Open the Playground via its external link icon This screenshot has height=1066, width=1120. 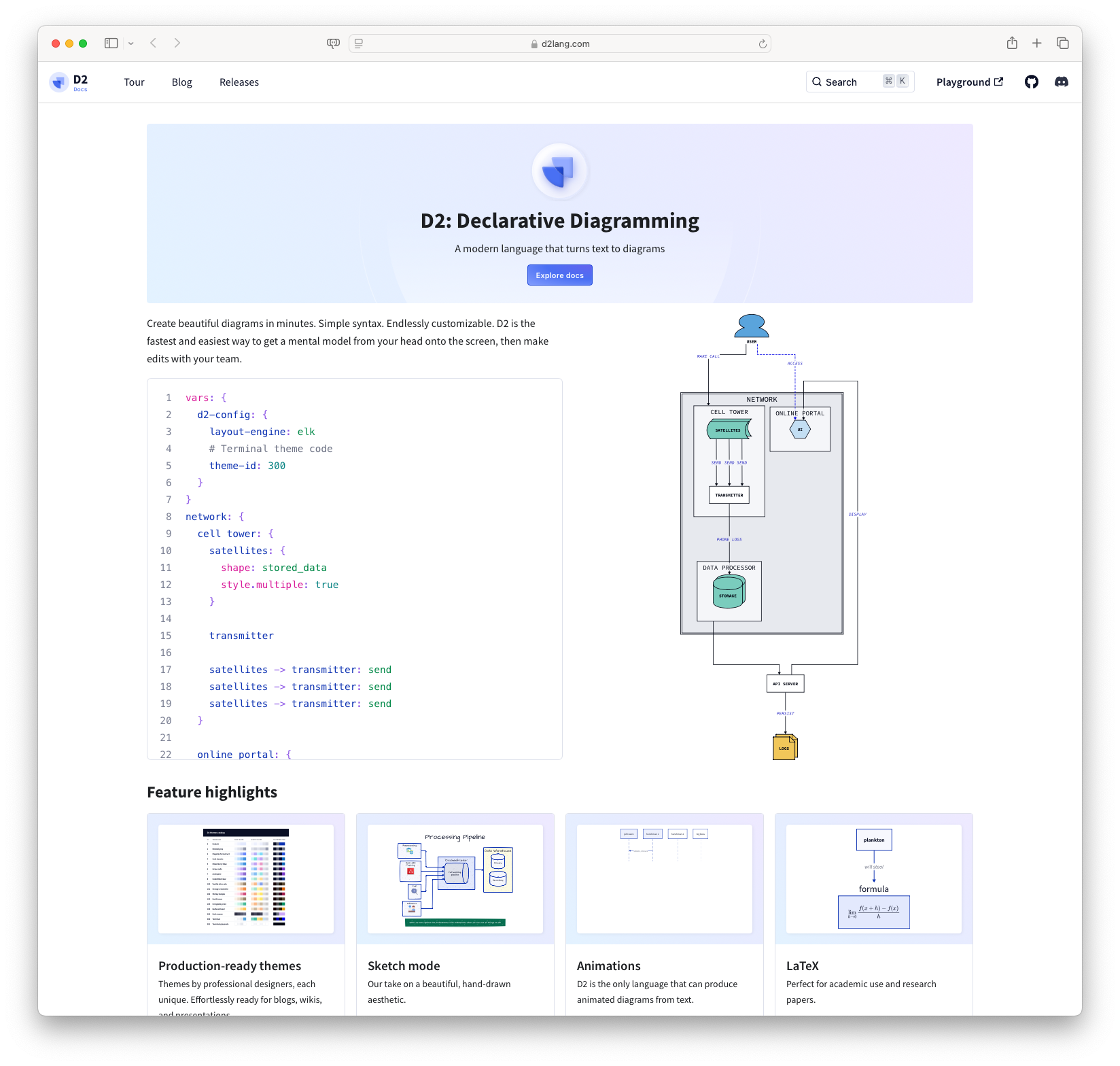click(998, 82)
